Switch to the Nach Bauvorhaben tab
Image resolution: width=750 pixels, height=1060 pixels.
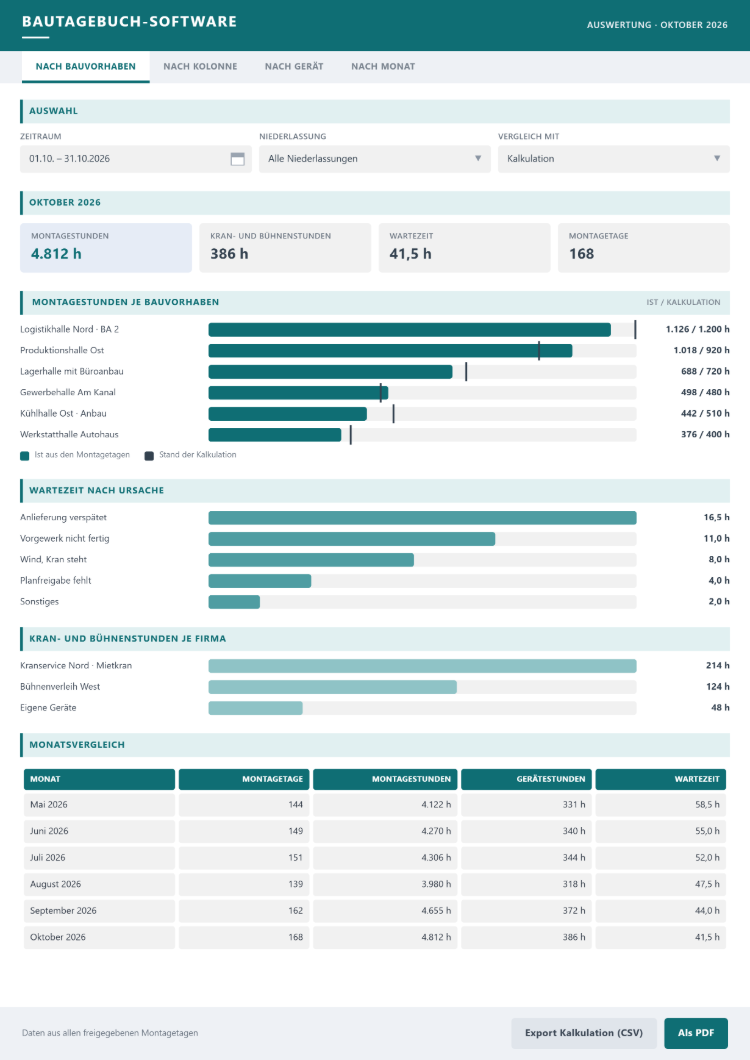86,66
